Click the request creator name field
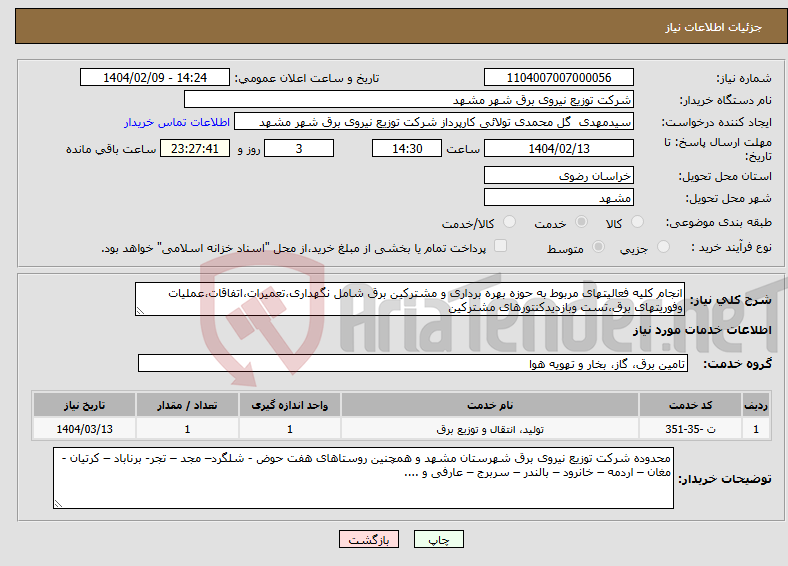Viewport: 788px width, 566px height. point(434,122)
